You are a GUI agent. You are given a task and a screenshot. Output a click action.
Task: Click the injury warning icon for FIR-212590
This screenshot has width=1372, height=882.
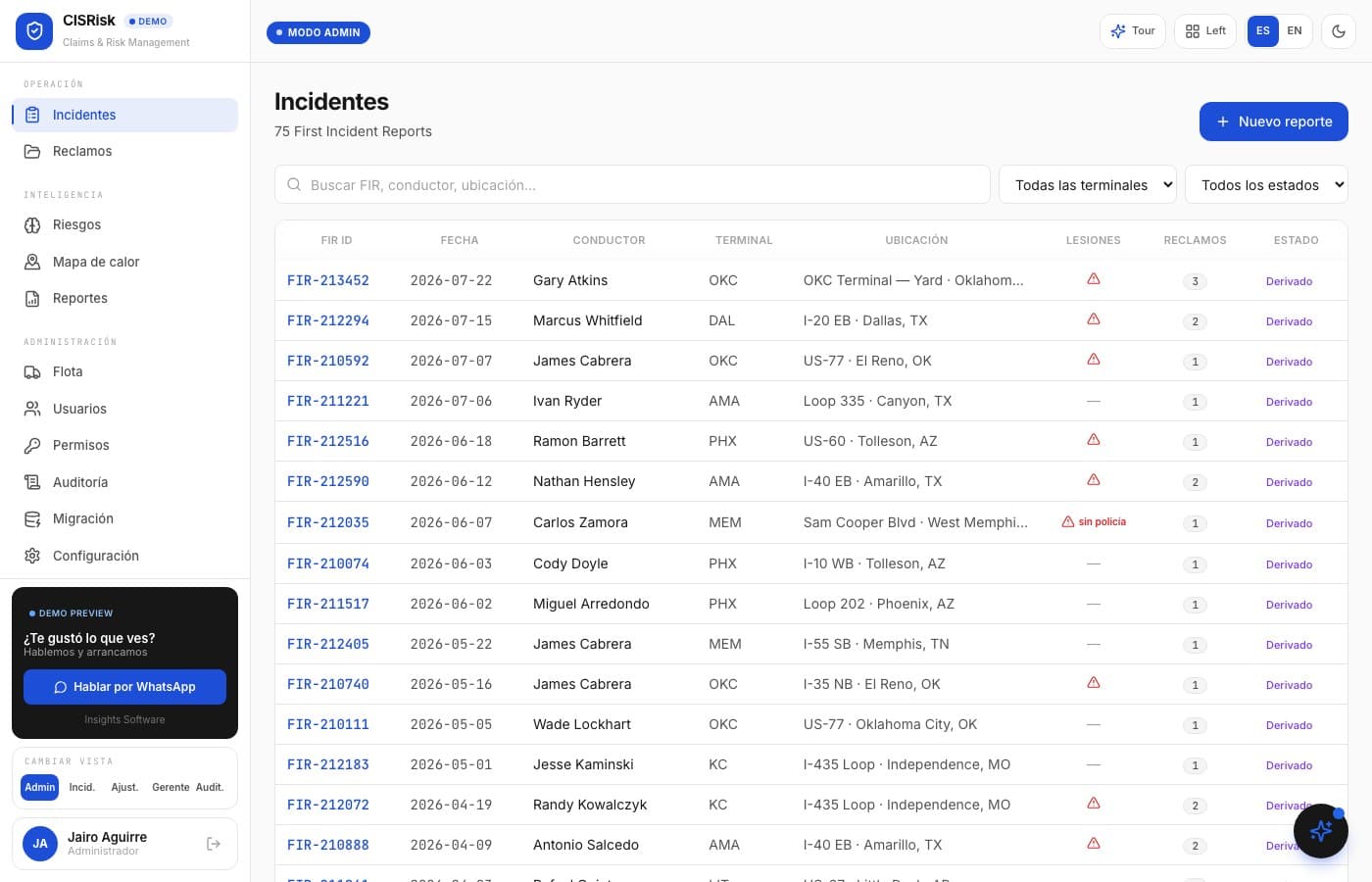(1094, 480)
